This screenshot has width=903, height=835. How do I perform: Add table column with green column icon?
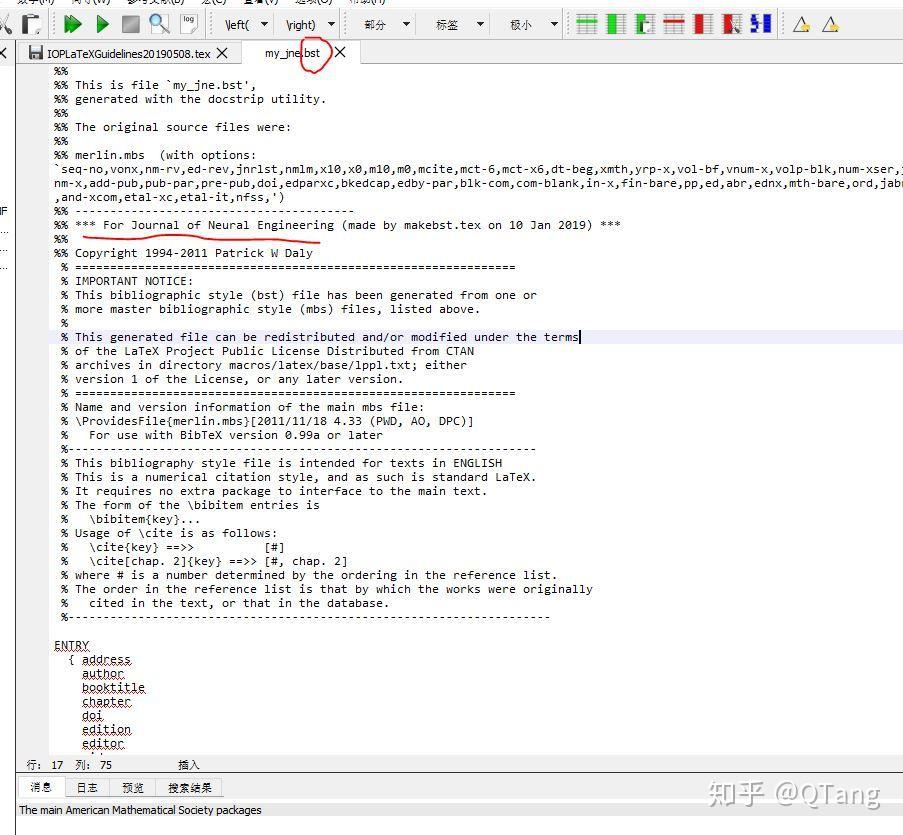pos(616,24)
